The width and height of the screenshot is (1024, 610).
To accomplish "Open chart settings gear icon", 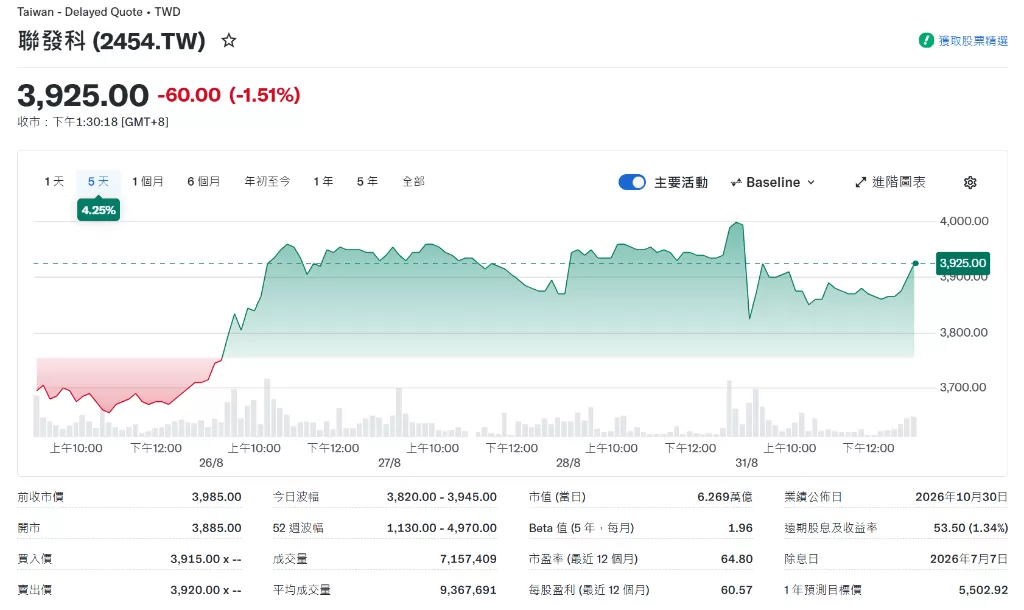I will tap(970, 182).
